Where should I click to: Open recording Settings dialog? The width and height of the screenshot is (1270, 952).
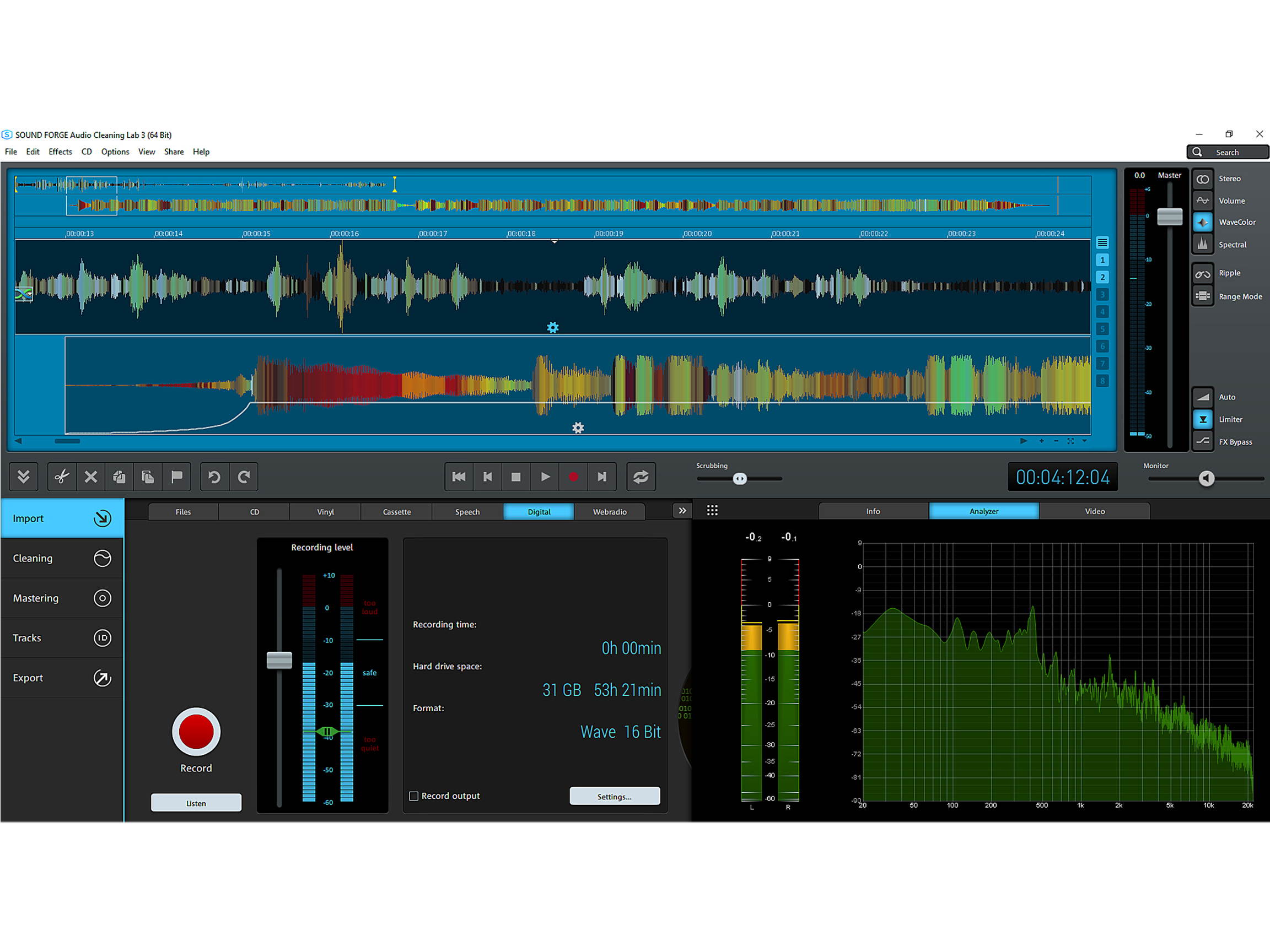click(x=615, y=796)
